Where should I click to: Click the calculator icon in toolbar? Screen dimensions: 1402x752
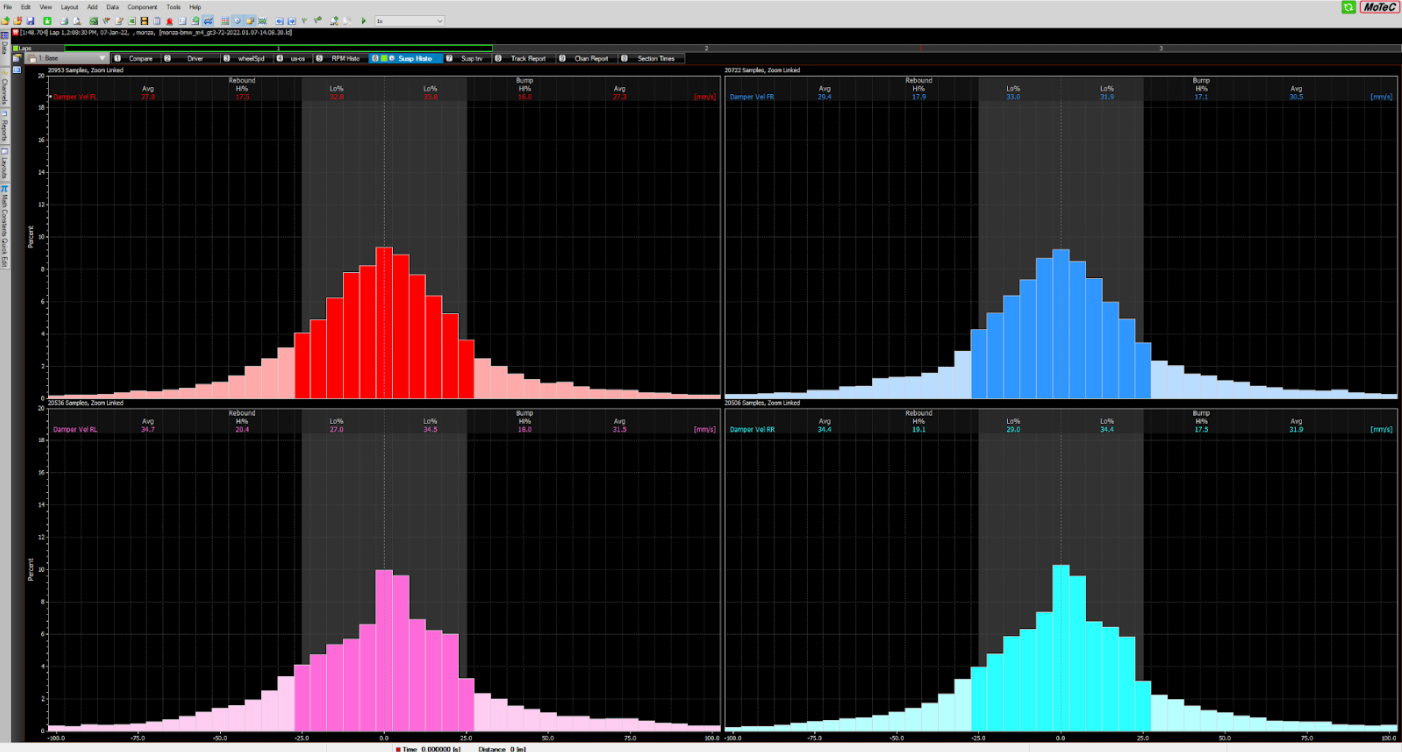[157, 21]
